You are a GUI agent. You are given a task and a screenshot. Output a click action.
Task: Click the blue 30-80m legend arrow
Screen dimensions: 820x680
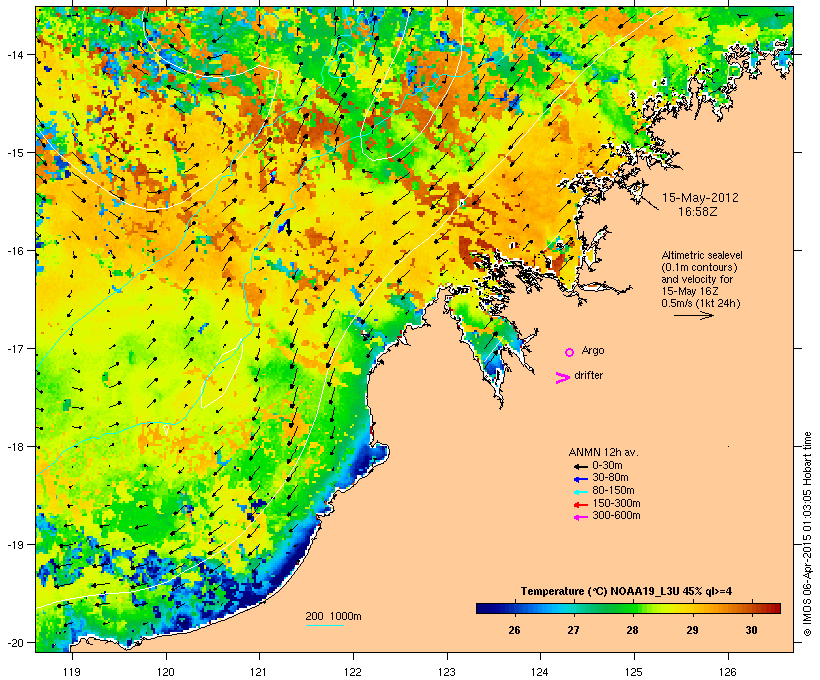click(580, 479)
